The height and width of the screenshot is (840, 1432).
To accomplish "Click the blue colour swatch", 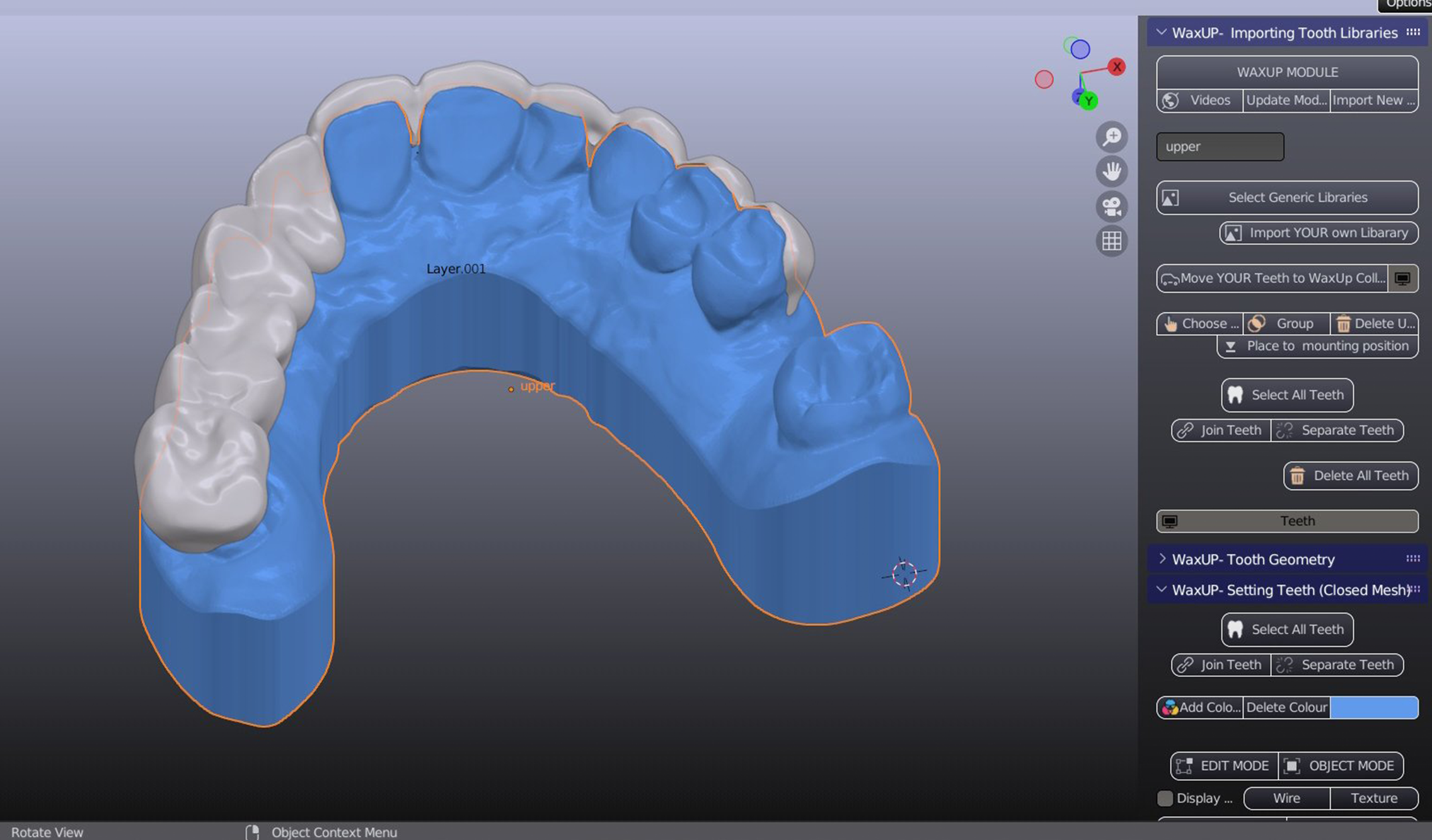I will pos(1374,708).
